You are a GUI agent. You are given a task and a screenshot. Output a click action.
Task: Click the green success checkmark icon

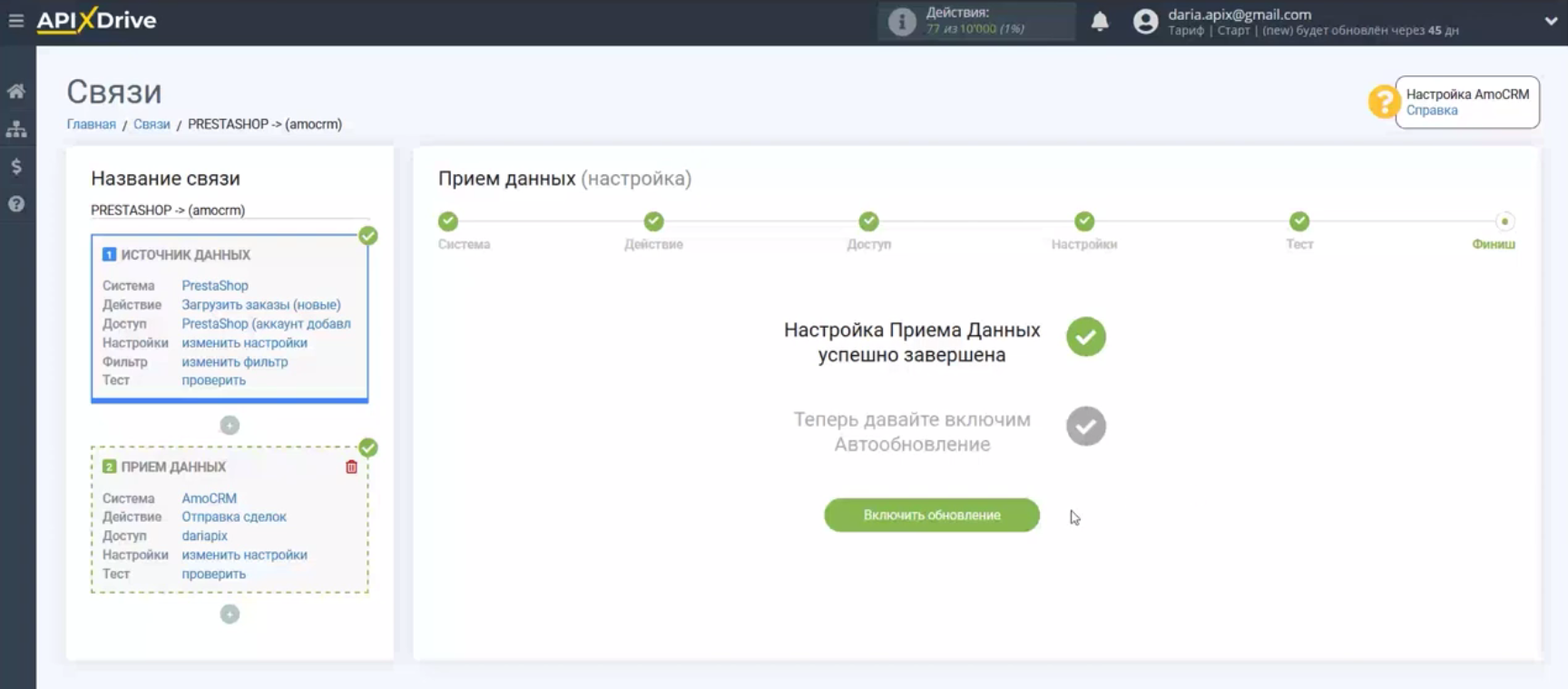coord(1085,337)
